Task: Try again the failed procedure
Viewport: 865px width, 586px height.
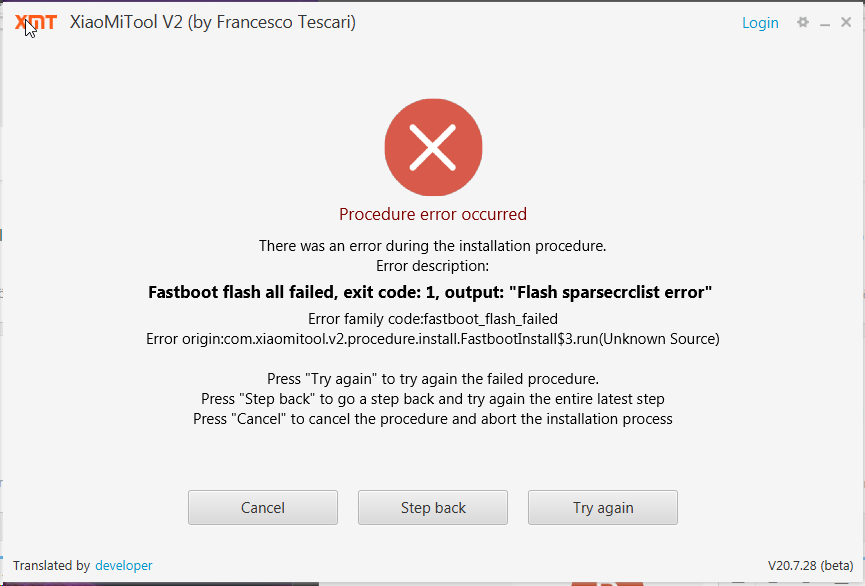Action: point(603,508)
